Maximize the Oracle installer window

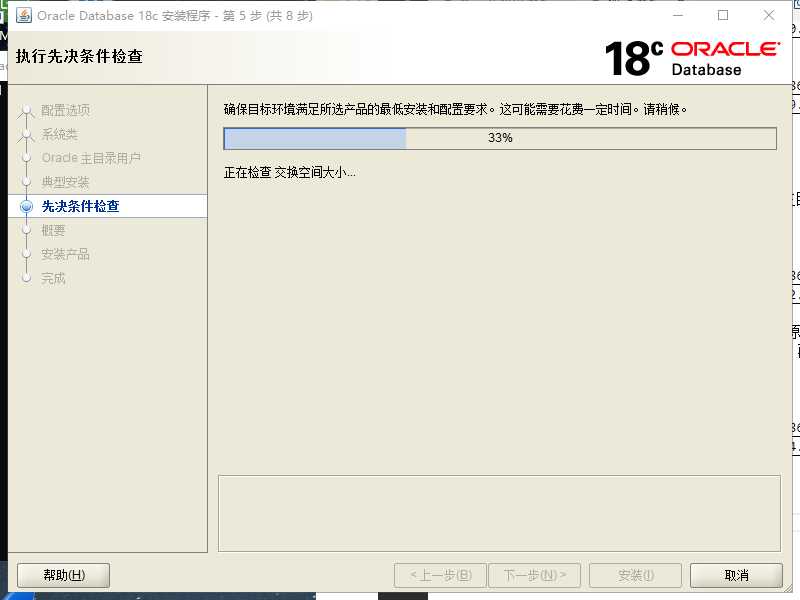[x=723, y=15]
